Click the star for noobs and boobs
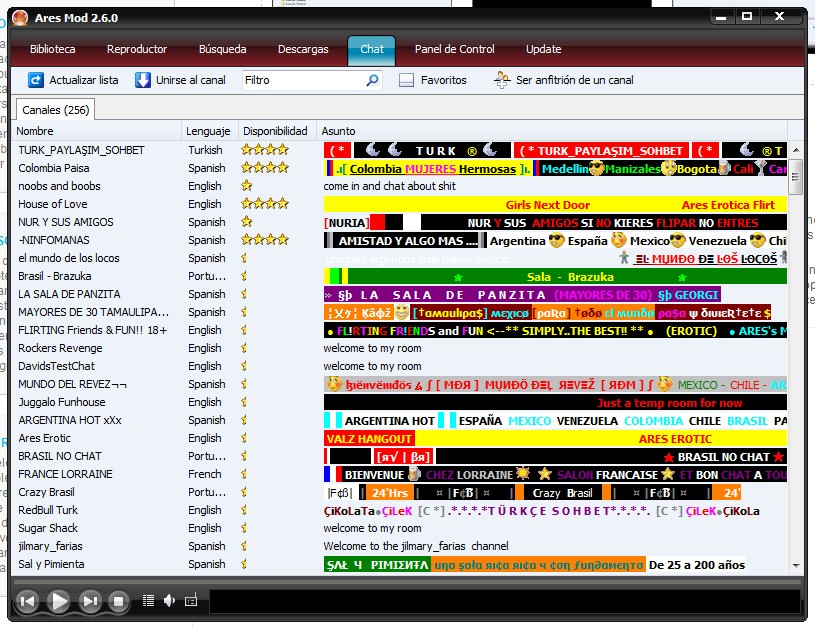The width and height of the screenshot is (815, 629). 246,186
